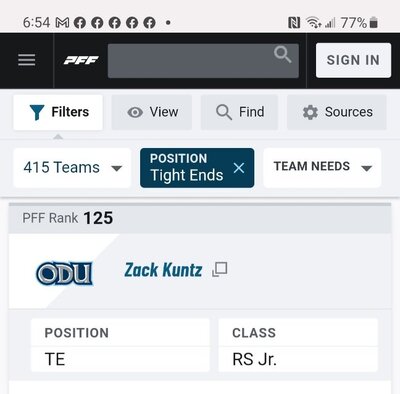
Task: Open Sources via gear icon
Action: pyautogui.click(x=310, y=112)
